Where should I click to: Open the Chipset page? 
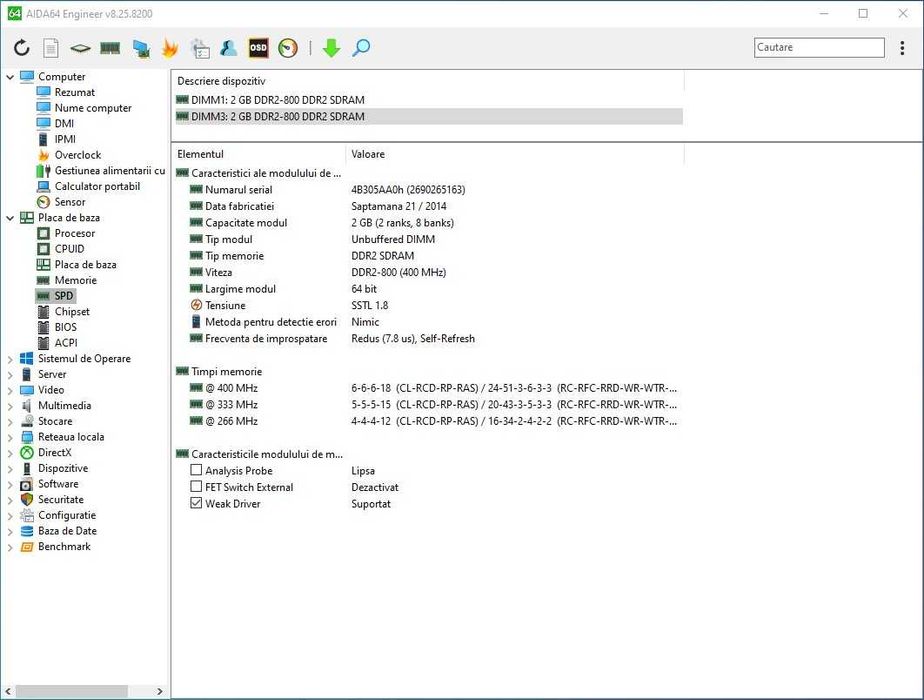click(72, 312)
